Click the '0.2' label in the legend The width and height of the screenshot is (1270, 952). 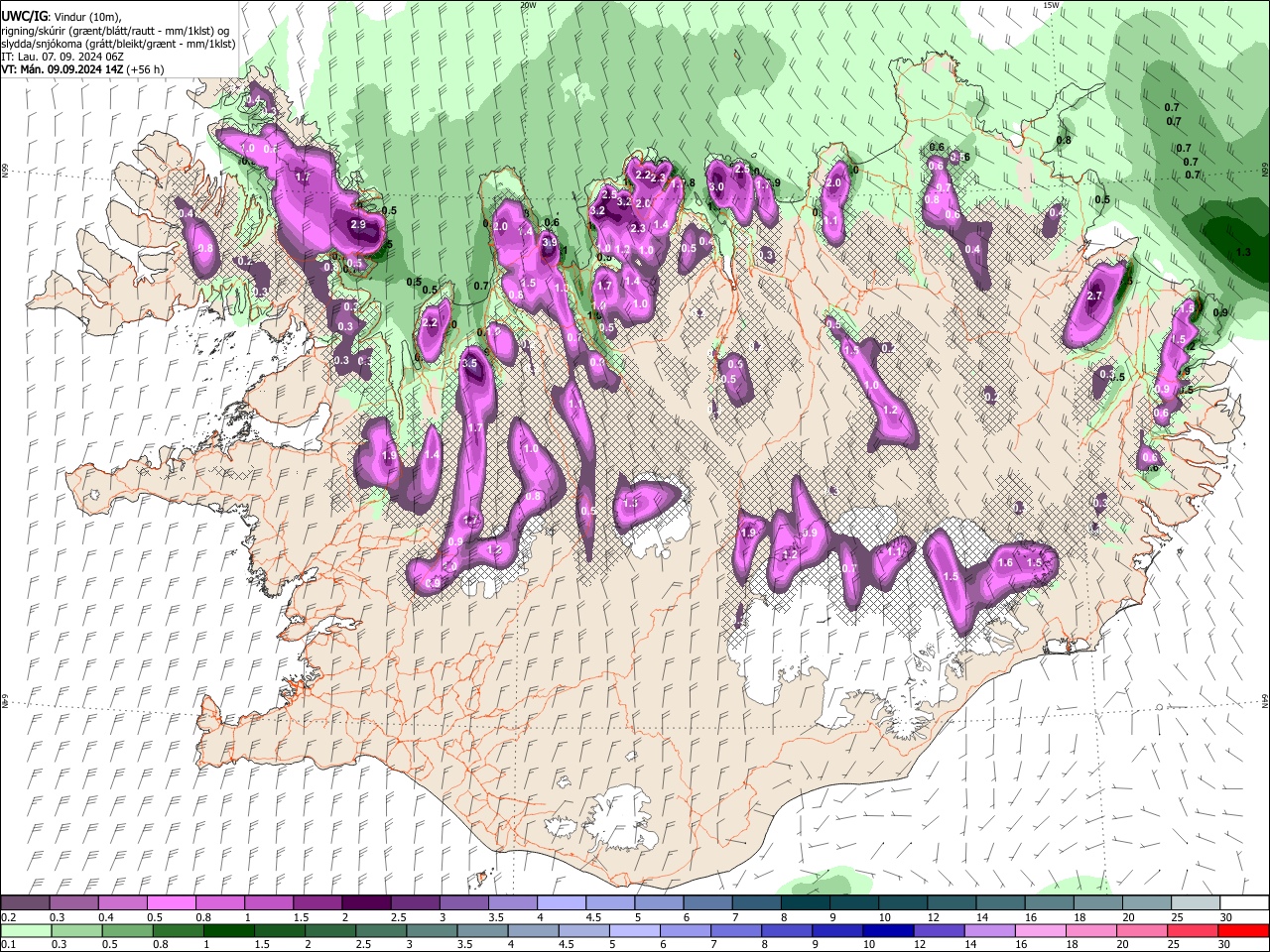click(7, 917)
